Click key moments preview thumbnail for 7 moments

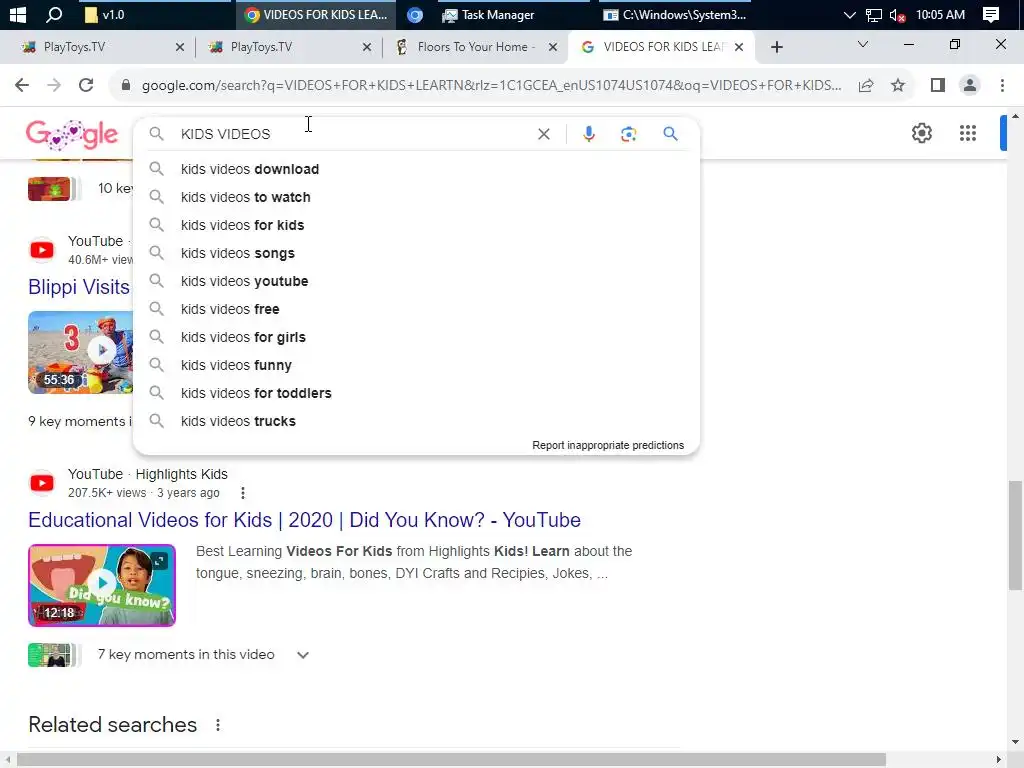pos(54,655)
